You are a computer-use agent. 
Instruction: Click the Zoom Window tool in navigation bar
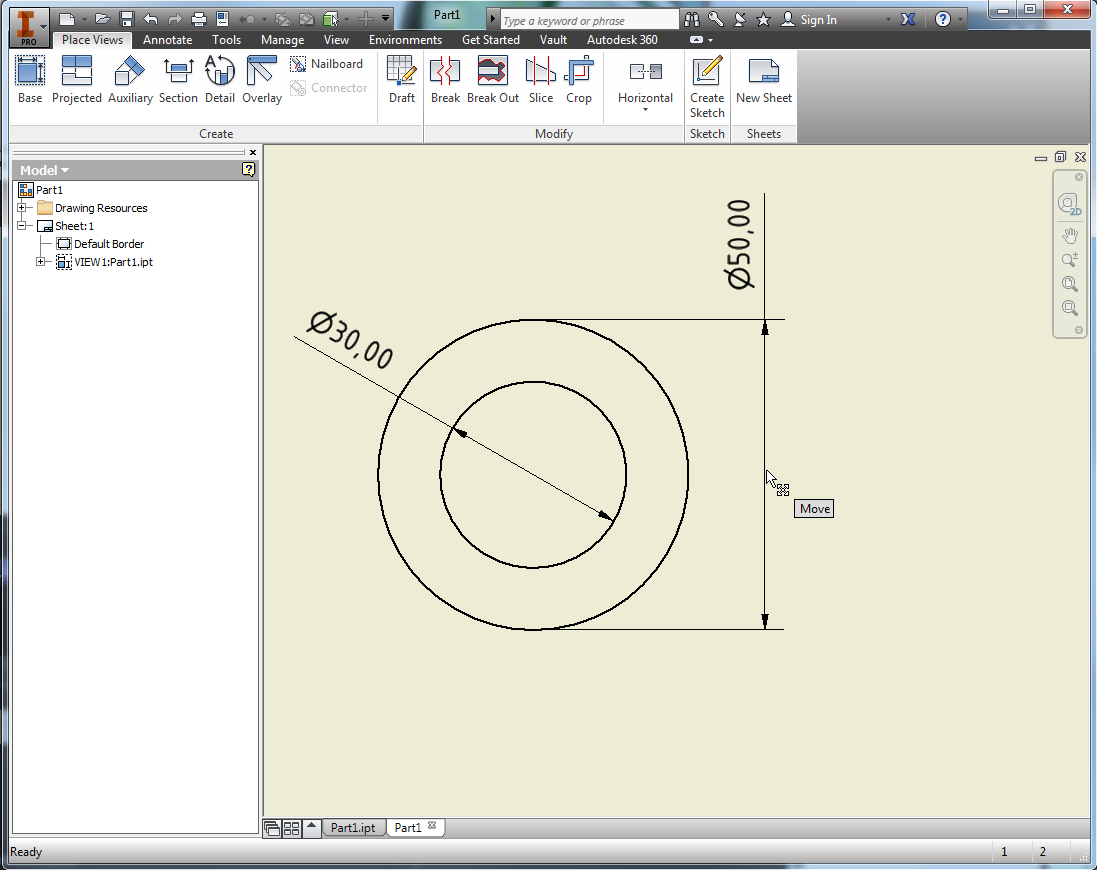click(x=1069, y=308)
